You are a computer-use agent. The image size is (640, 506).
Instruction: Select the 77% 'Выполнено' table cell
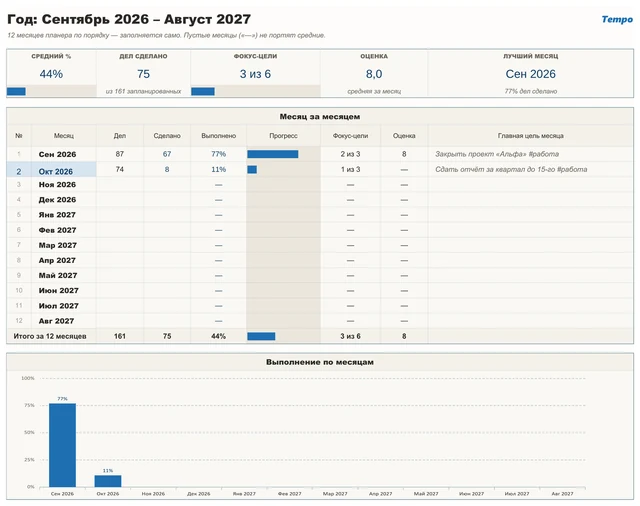tap(218, 154)
